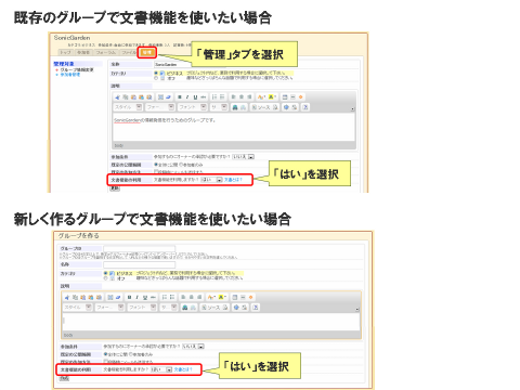This screenshot has width=520, height=390.
Task: Open フォント dropdown in グループを作る editor
Action: pyautogui.click(x=142, y=307)
